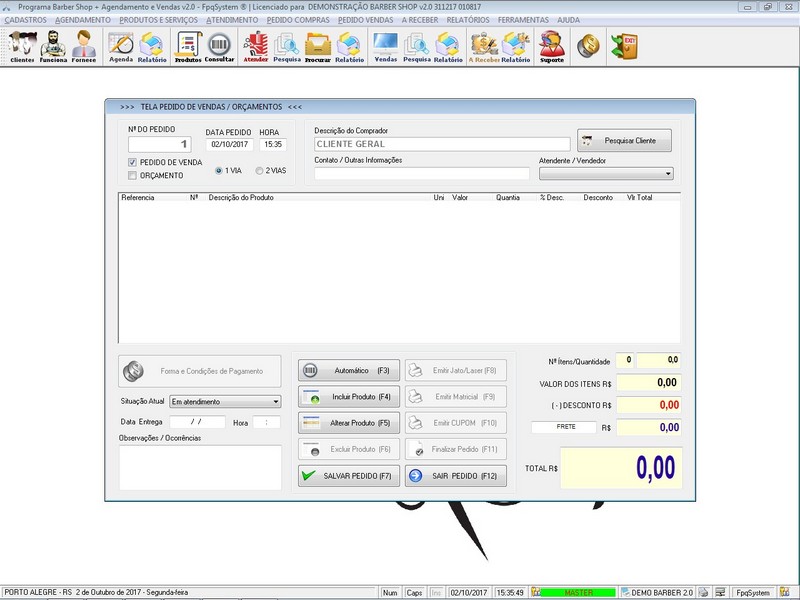
Task: Click the Referencia column header
Action: 138,197
